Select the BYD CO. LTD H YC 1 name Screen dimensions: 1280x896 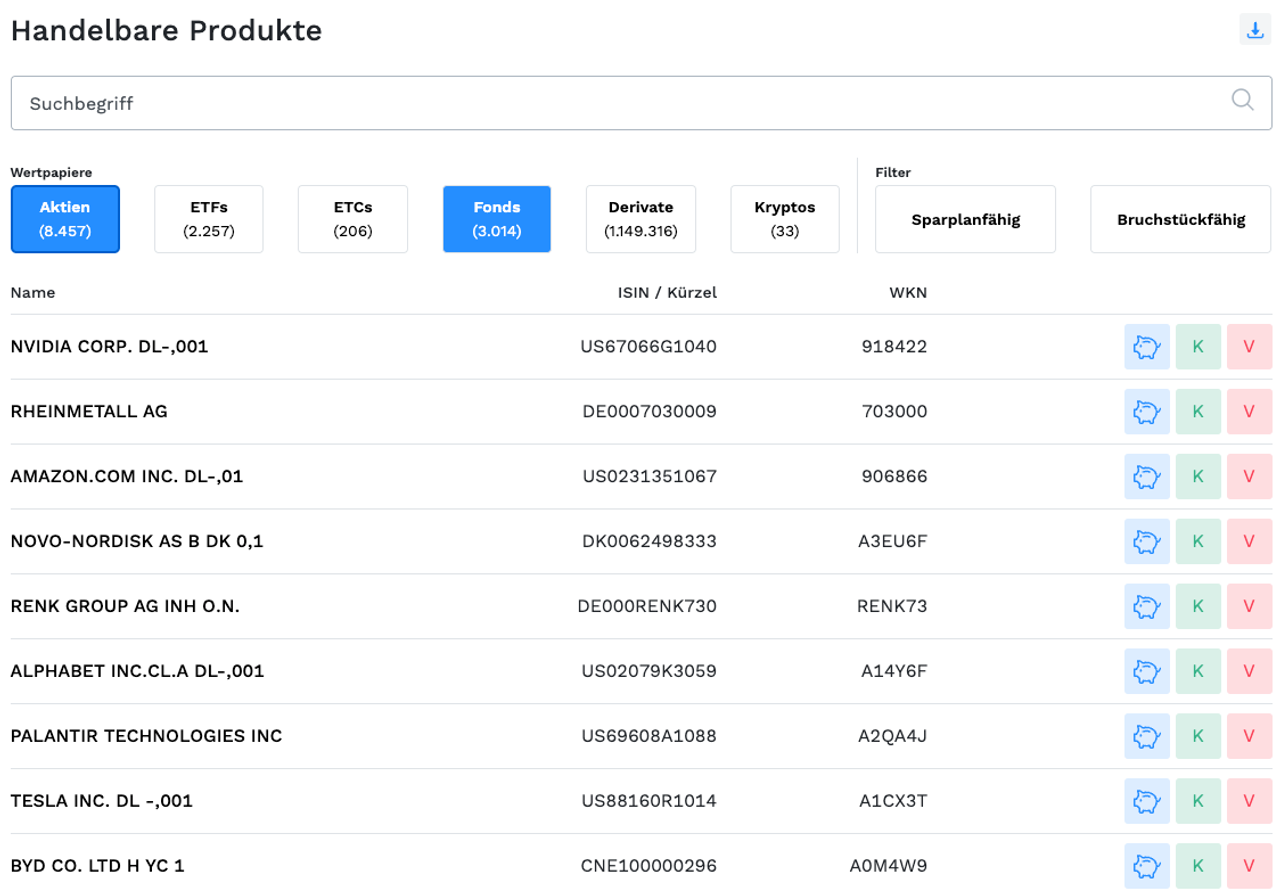(x=97, y=866)
